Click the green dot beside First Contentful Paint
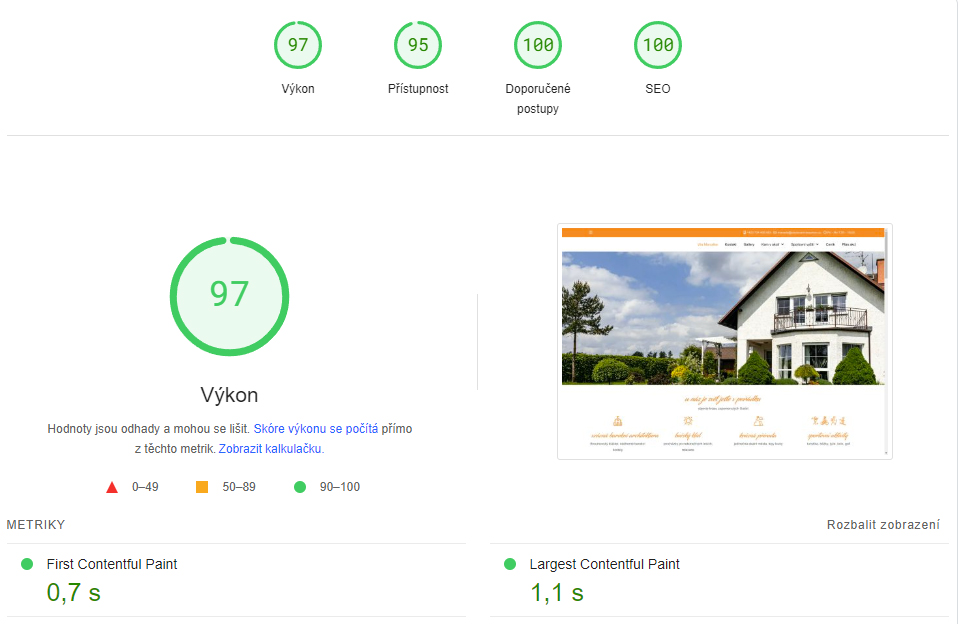 (x=27, y=564)
